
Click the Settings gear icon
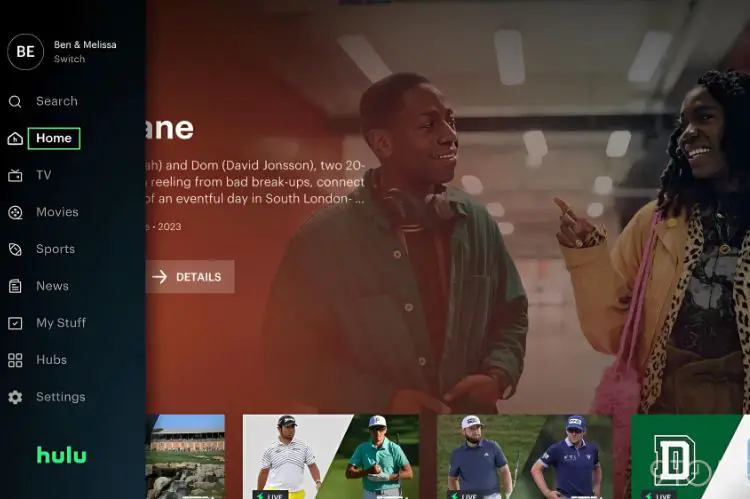pyautogui.click(x=15, y=397)
